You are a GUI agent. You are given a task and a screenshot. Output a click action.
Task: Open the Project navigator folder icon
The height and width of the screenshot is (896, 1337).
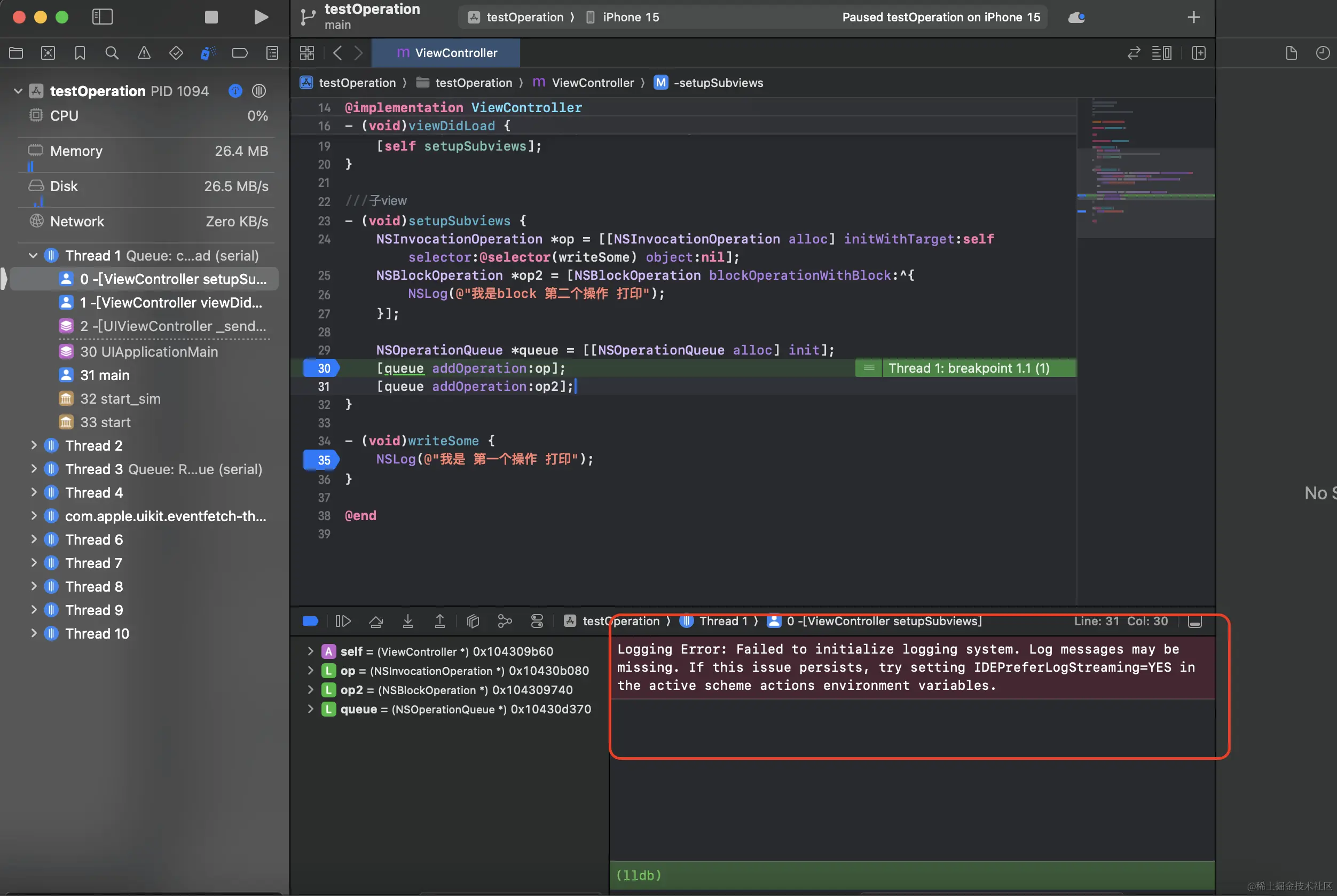tap(16, 53)
